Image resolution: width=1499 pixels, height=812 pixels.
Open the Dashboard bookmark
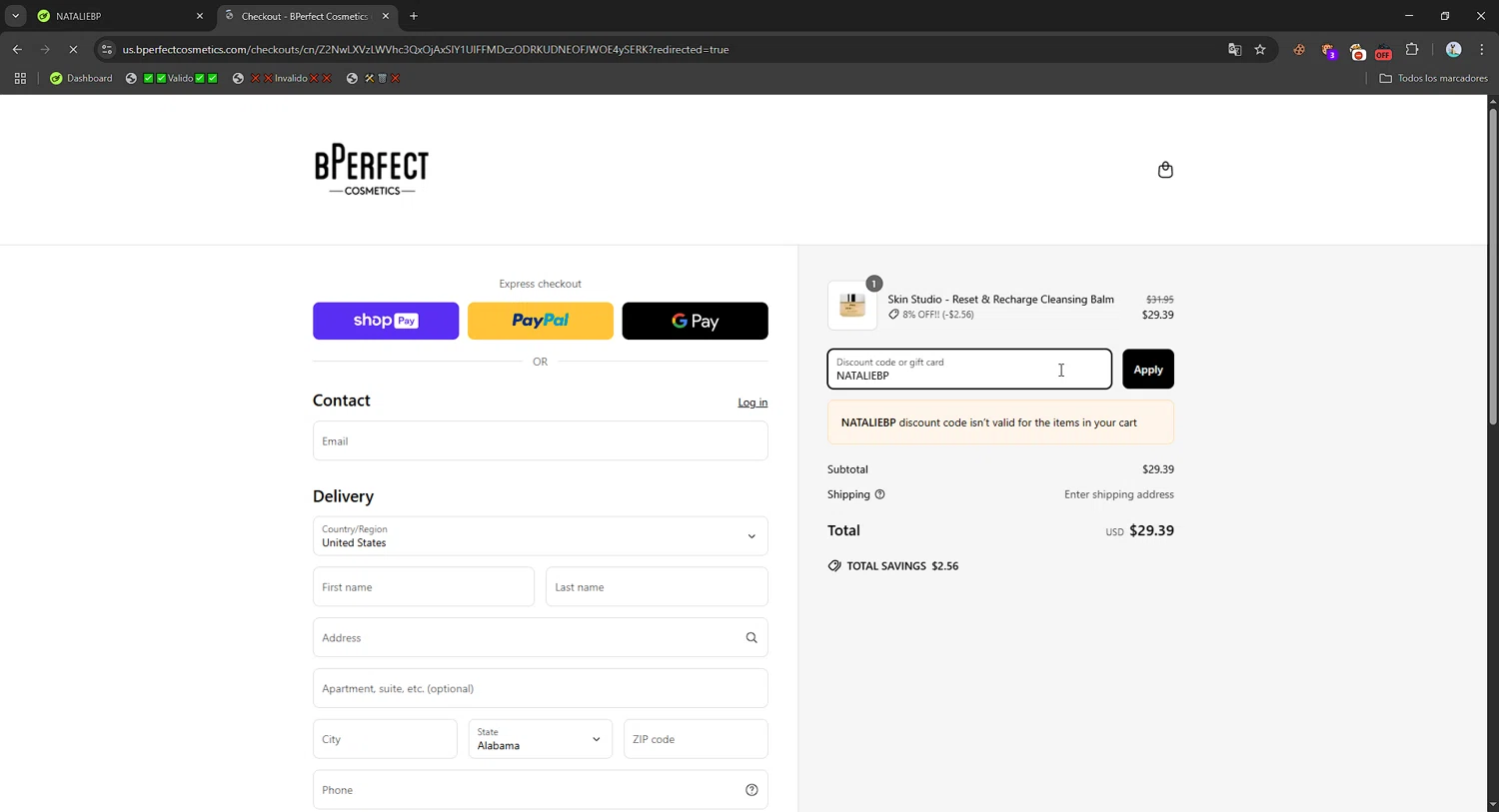pyautogui.click(x=81, y=78)
